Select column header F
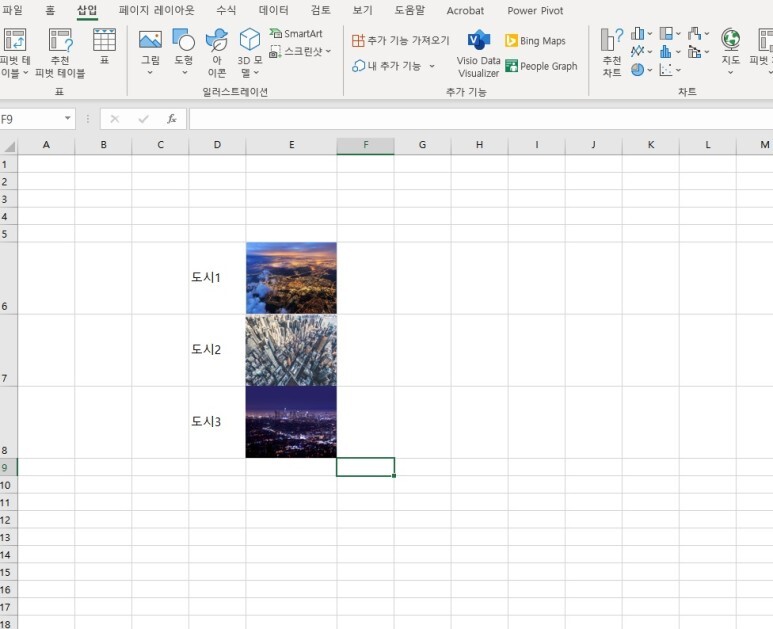This screenshot has width=773, height=629. [365, 145]
